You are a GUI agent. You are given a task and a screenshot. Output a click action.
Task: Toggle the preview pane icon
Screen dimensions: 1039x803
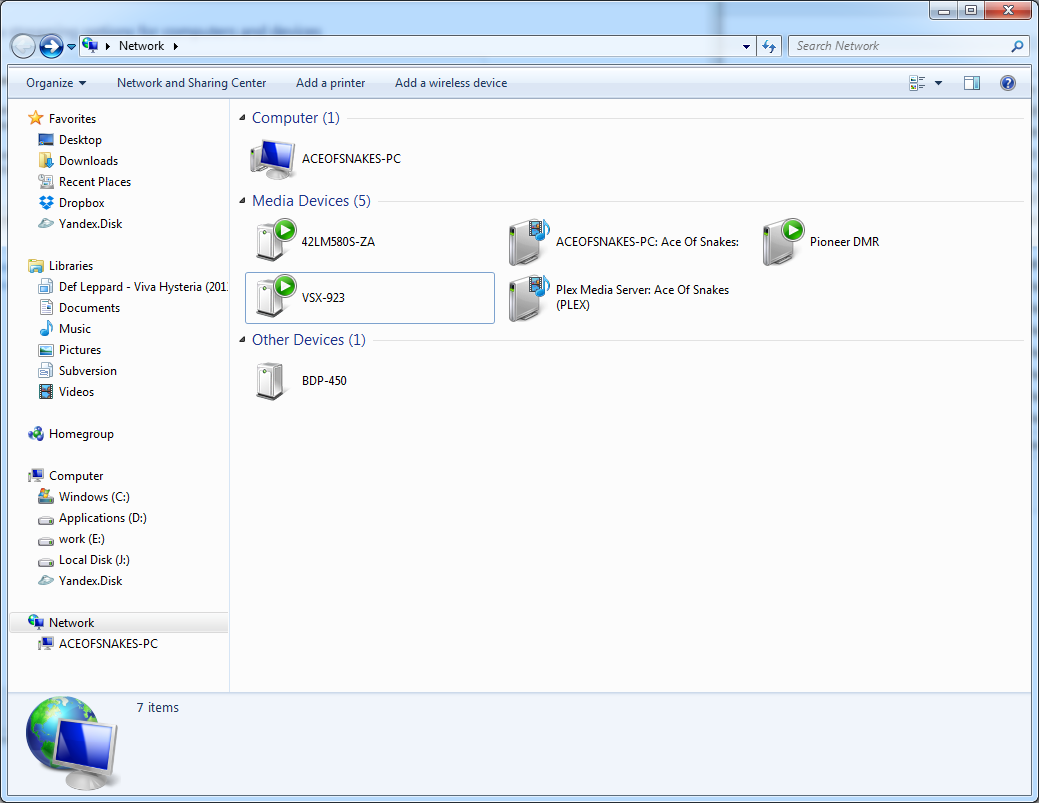click(x=972, y=83)
